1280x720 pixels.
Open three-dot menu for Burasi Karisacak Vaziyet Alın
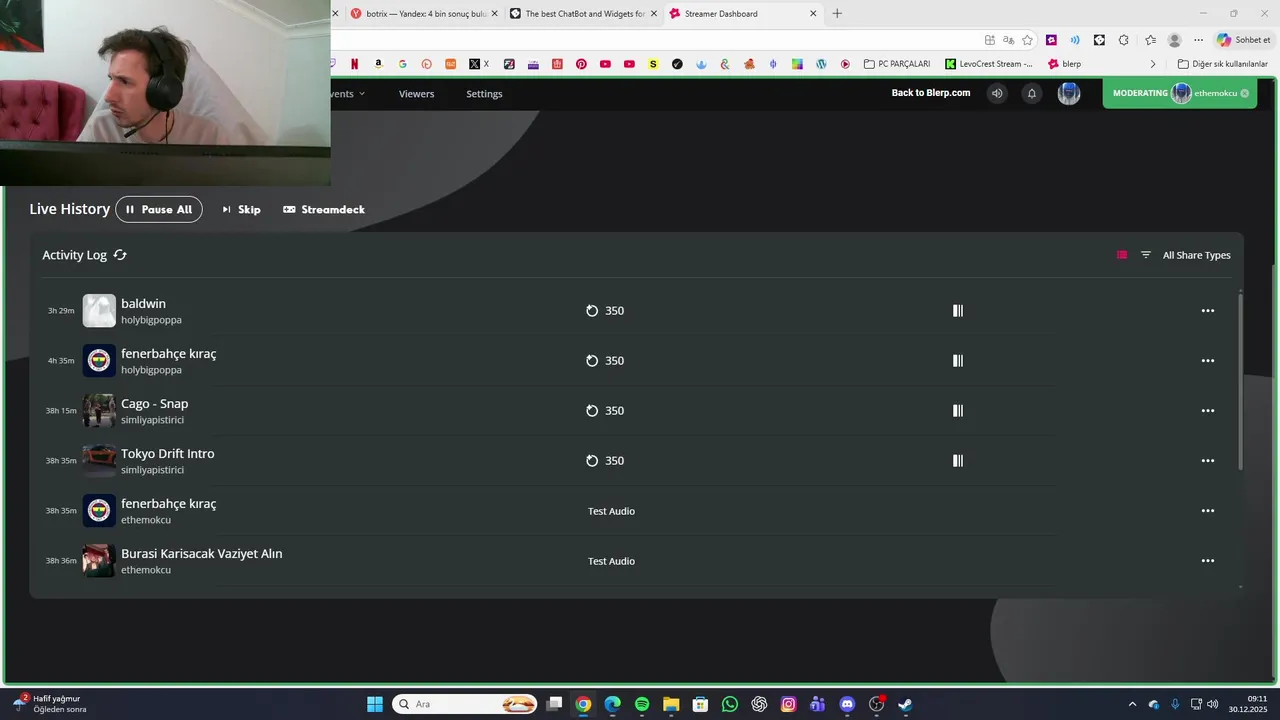coord(1208,561)
